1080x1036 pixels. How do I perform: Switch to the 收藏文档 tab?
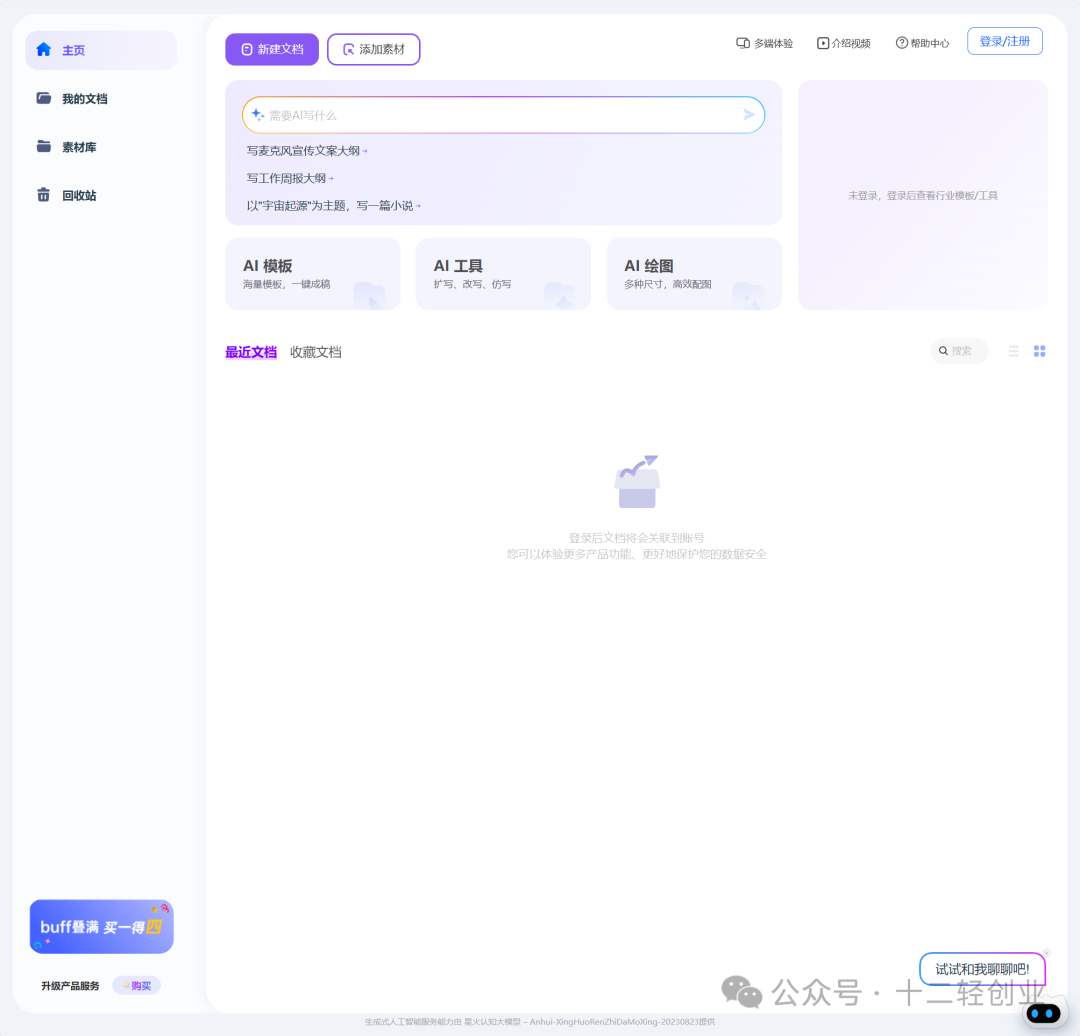click(x=315, y=351)
